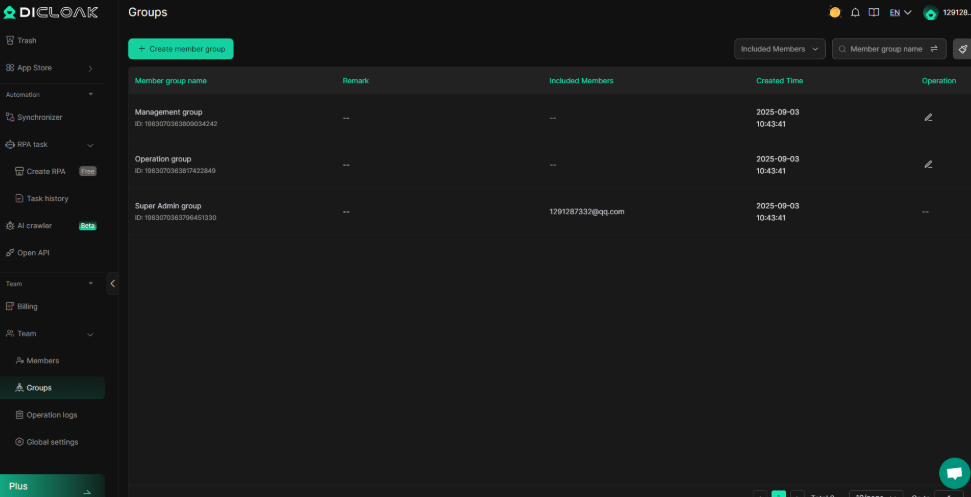
Task: Open Create RPA page
Action: [x=46, y=171]
